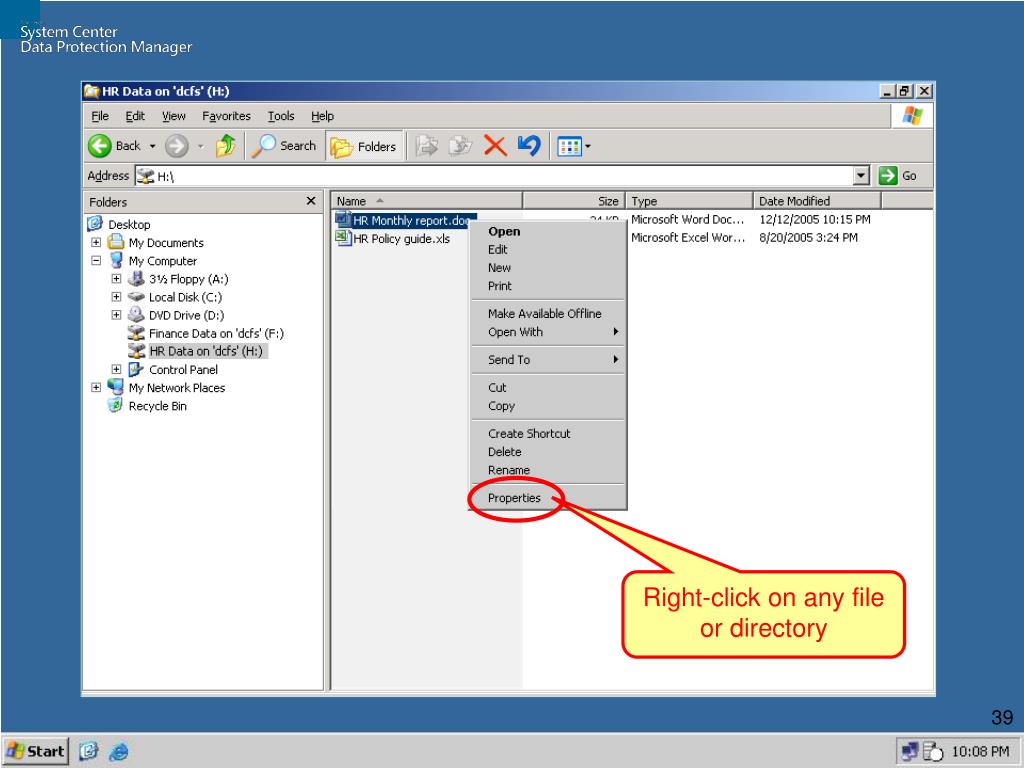Click the red Delete X icon
Viewport: 1024px width, 768px height.
pos(495,146)
